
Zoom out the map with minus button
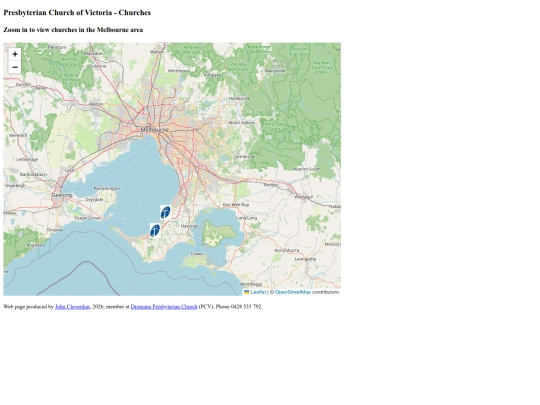point(15,67)
